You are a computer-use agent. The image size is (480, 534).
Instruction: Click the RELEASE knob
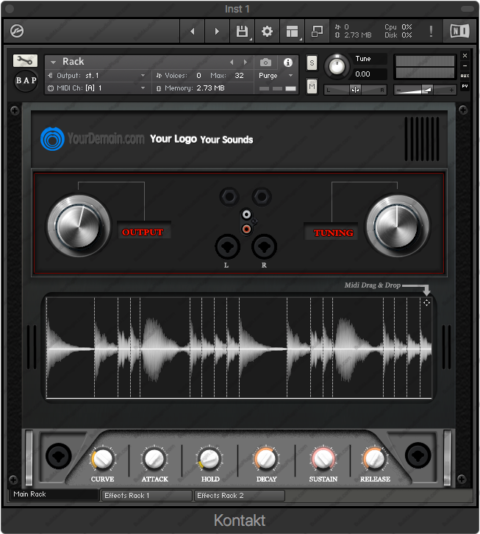pyautogui.click(x=375, y=458)
